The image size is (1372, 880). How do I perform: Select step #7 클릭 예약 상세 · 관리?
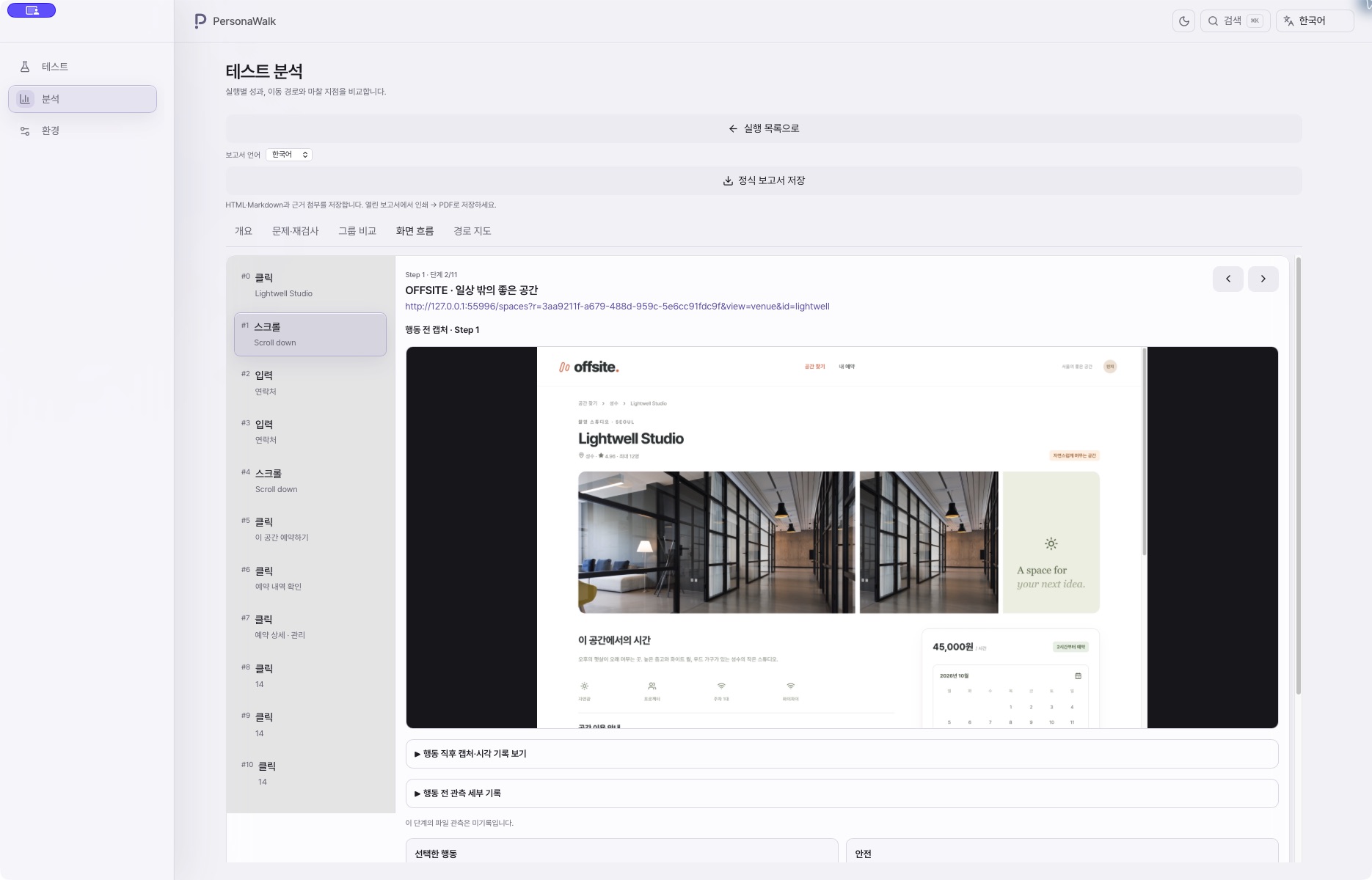click(x=310, y=627)
